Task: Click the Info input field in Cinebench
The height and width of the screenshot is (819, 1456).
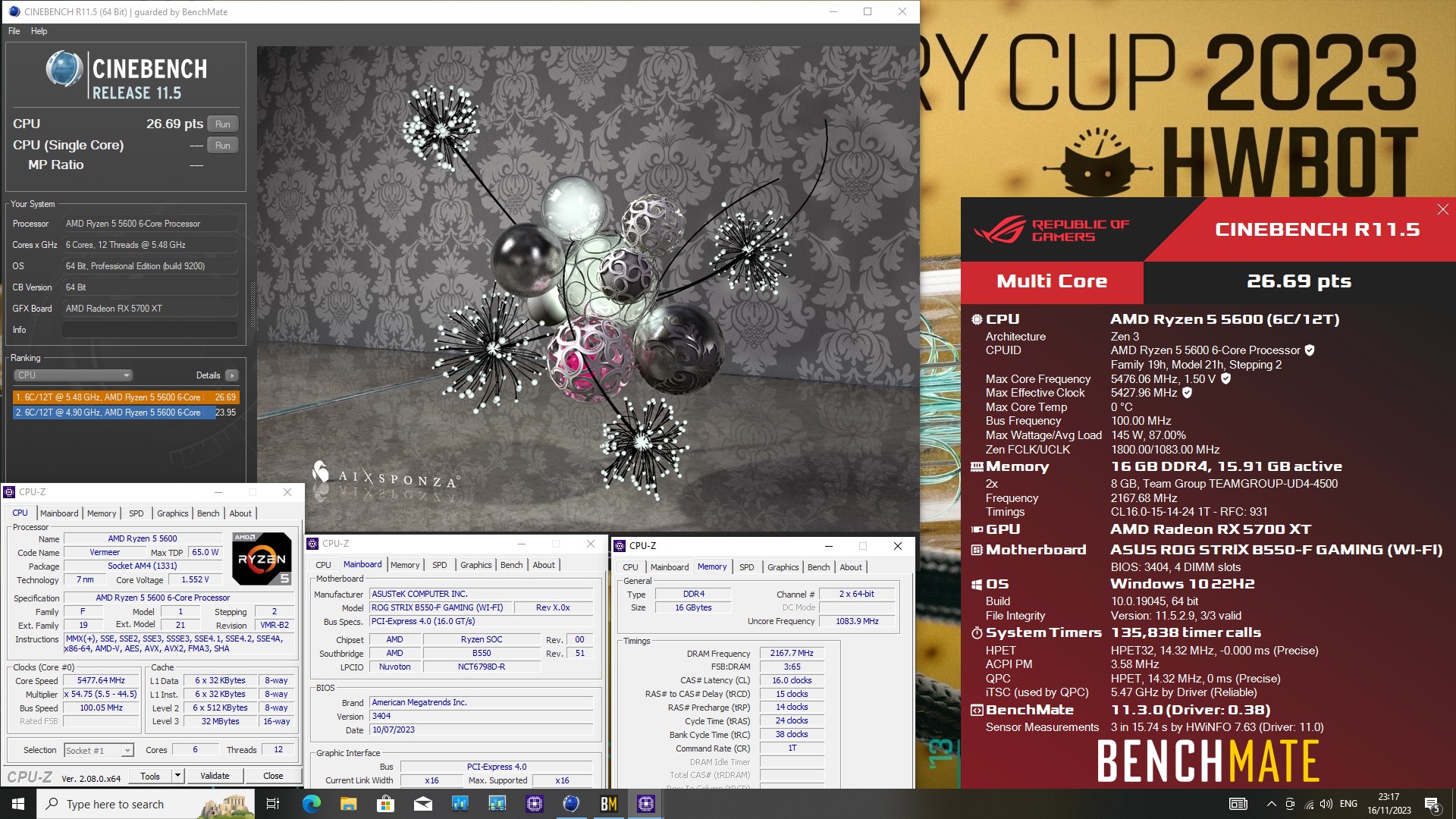Action: [150, 330]
